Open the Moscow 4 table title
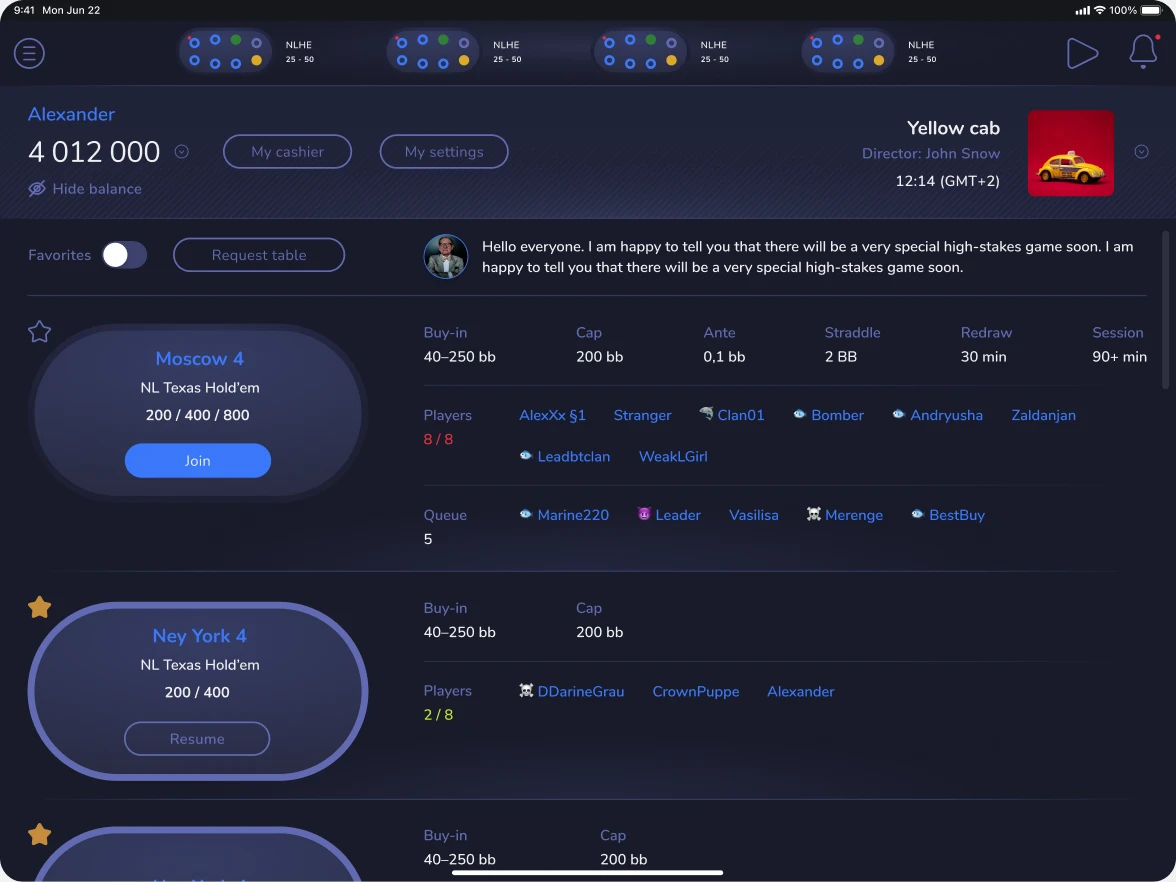1176x882 pixels. tap(200, 358)
